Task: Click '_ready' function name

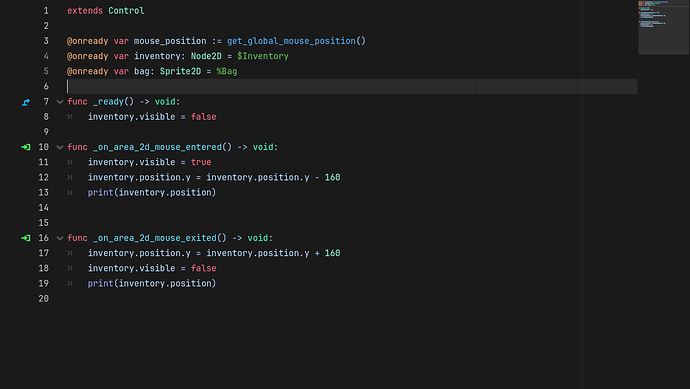Action: click(109, 102)
